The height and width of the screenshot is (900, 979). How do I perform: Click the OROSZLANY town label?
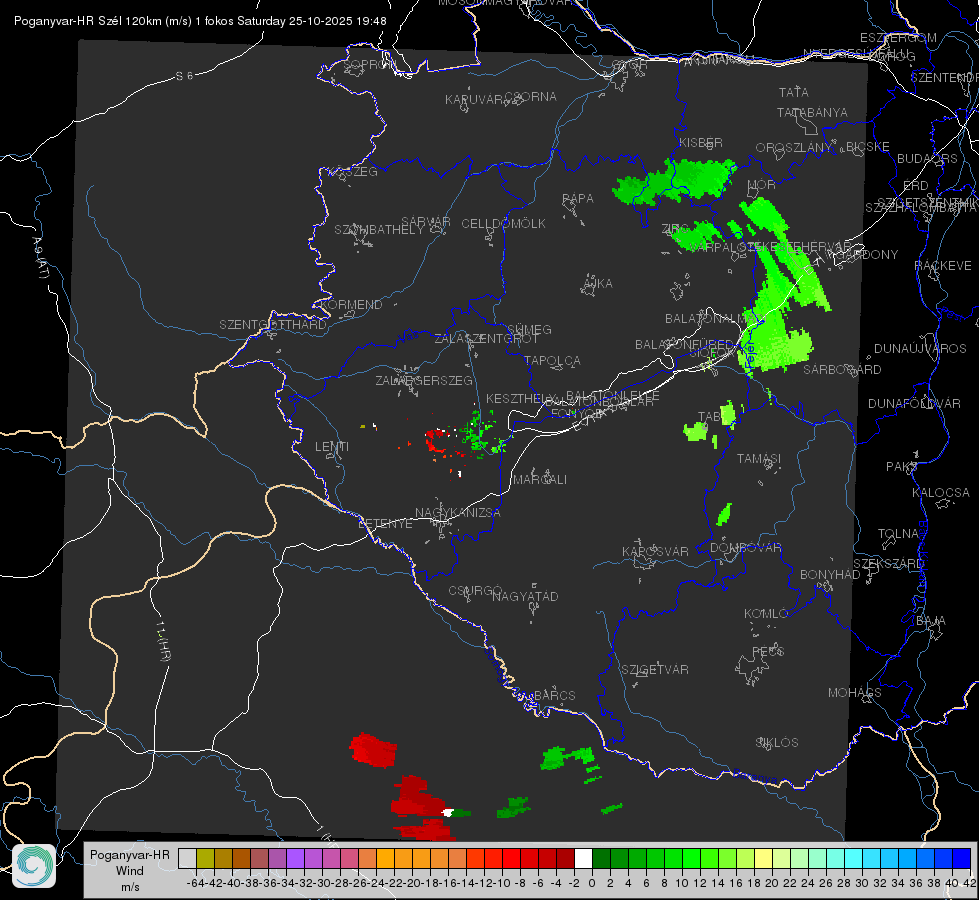click(794, 148)
